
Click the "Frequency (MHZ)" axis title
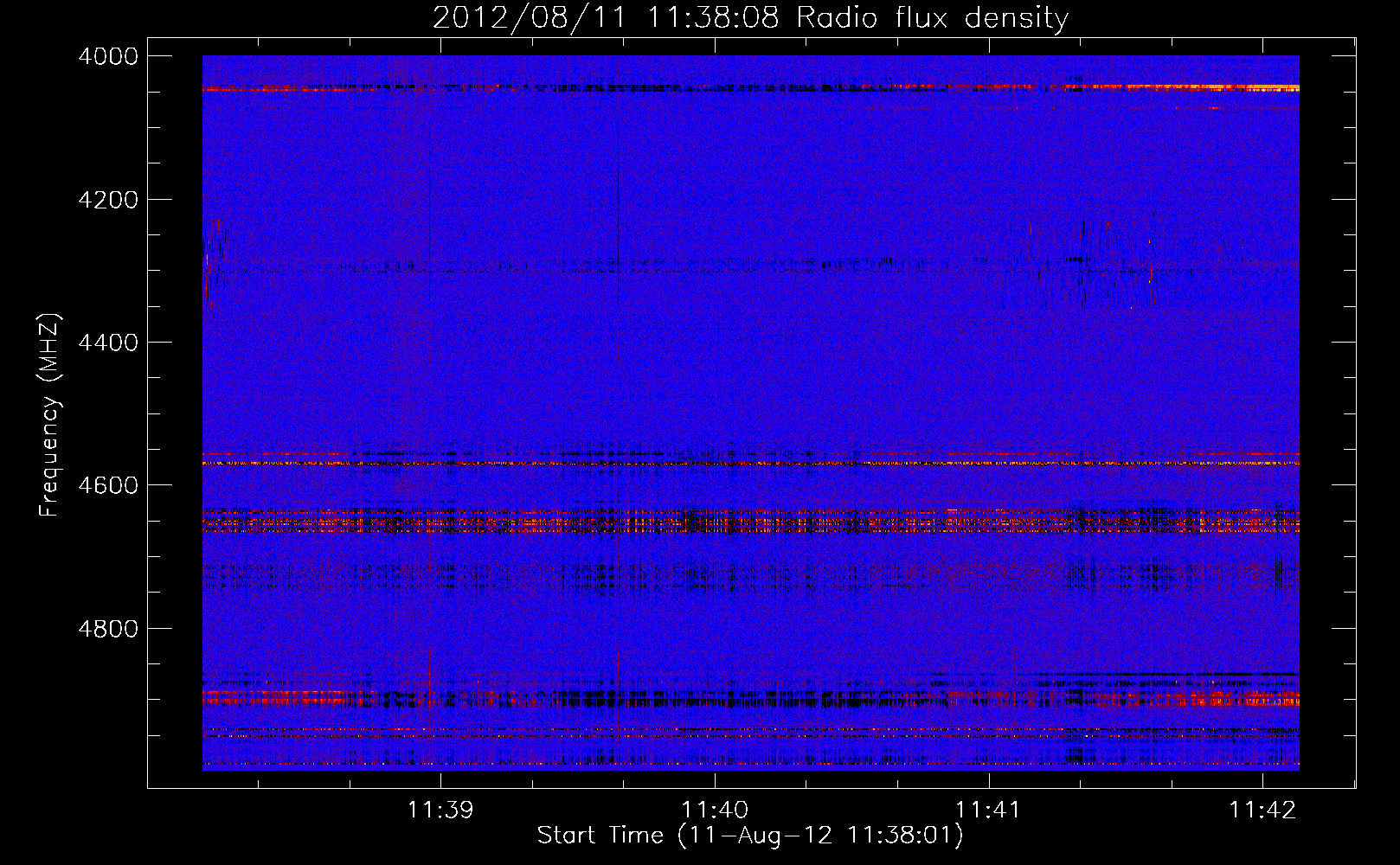[x=50, y=414]
